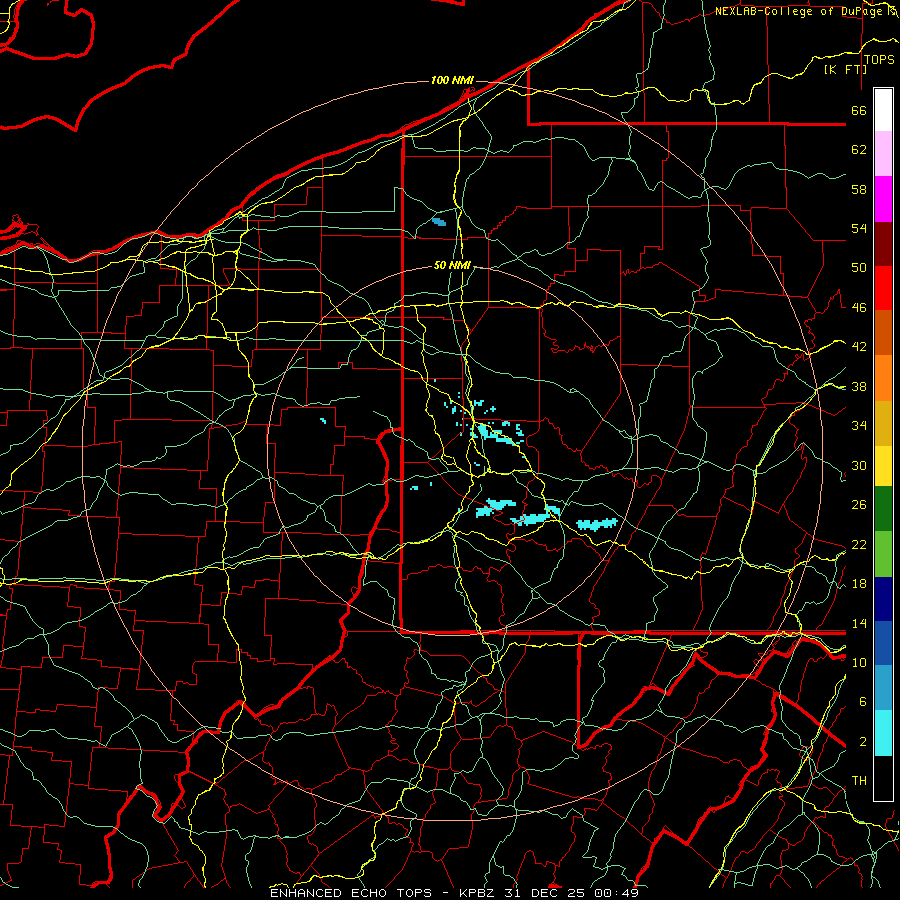Click the 22 legend value

[859, 544]
